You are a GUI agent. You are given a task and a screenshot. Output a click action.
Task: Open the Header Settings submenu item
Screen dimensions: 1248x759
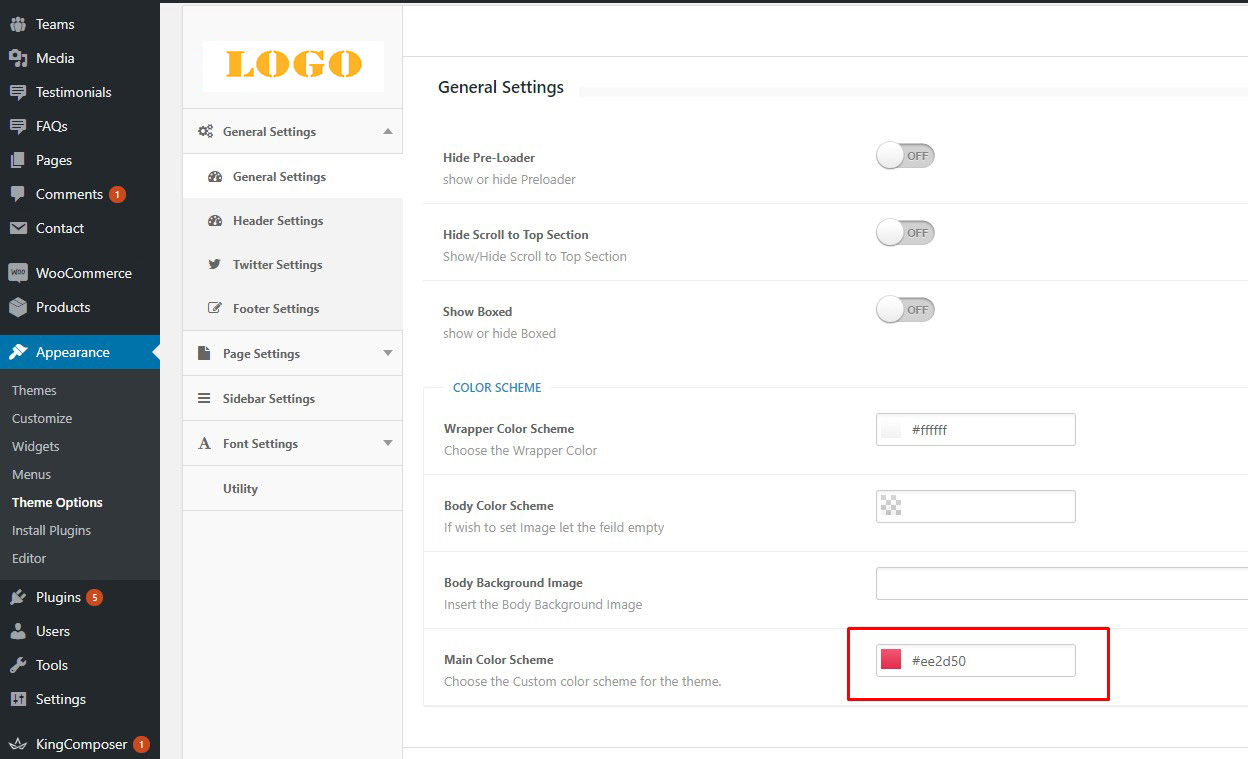pyautogui.click(x=278, y=221)
